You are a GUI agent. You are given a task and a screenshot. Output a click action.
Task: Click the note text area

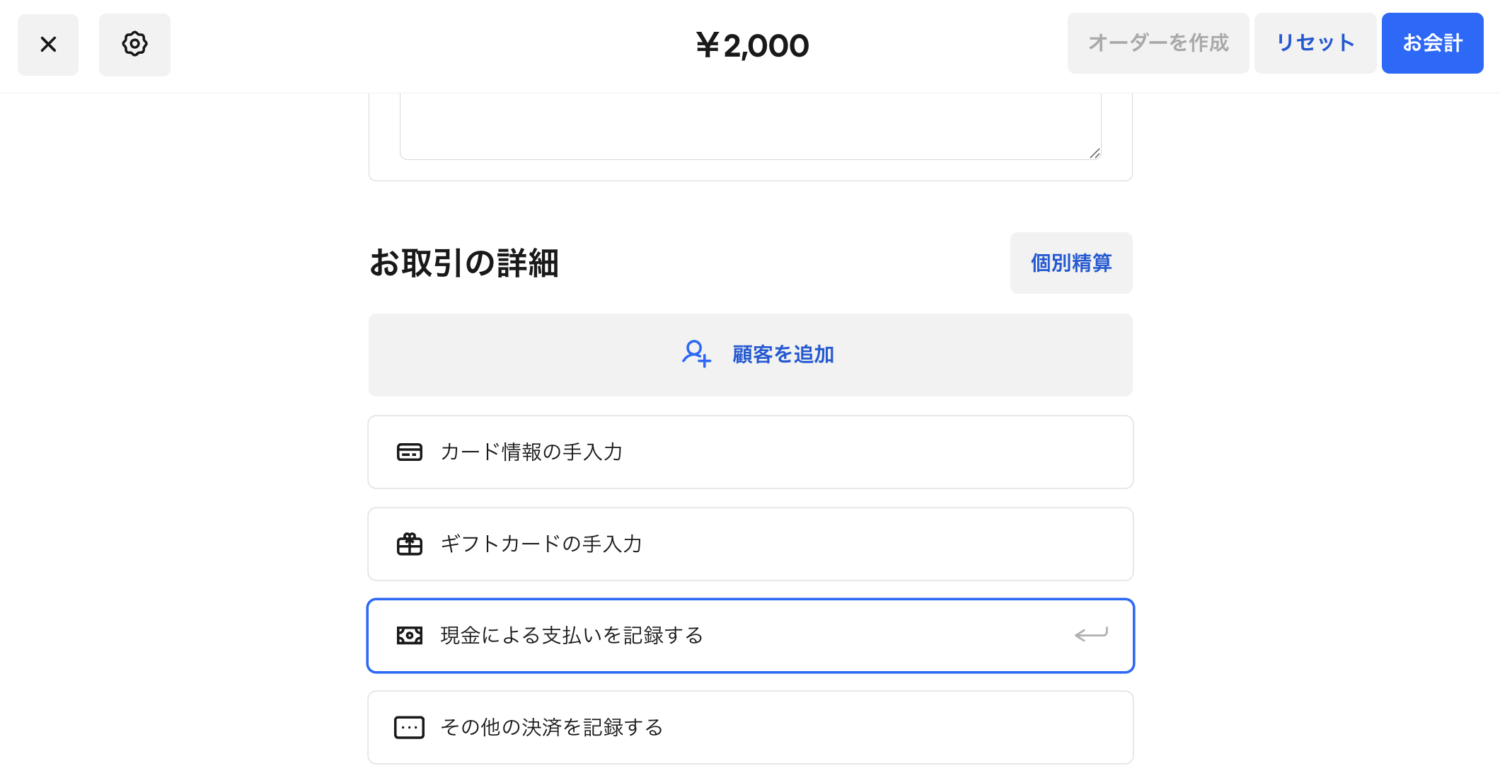[x=750, y=120]
